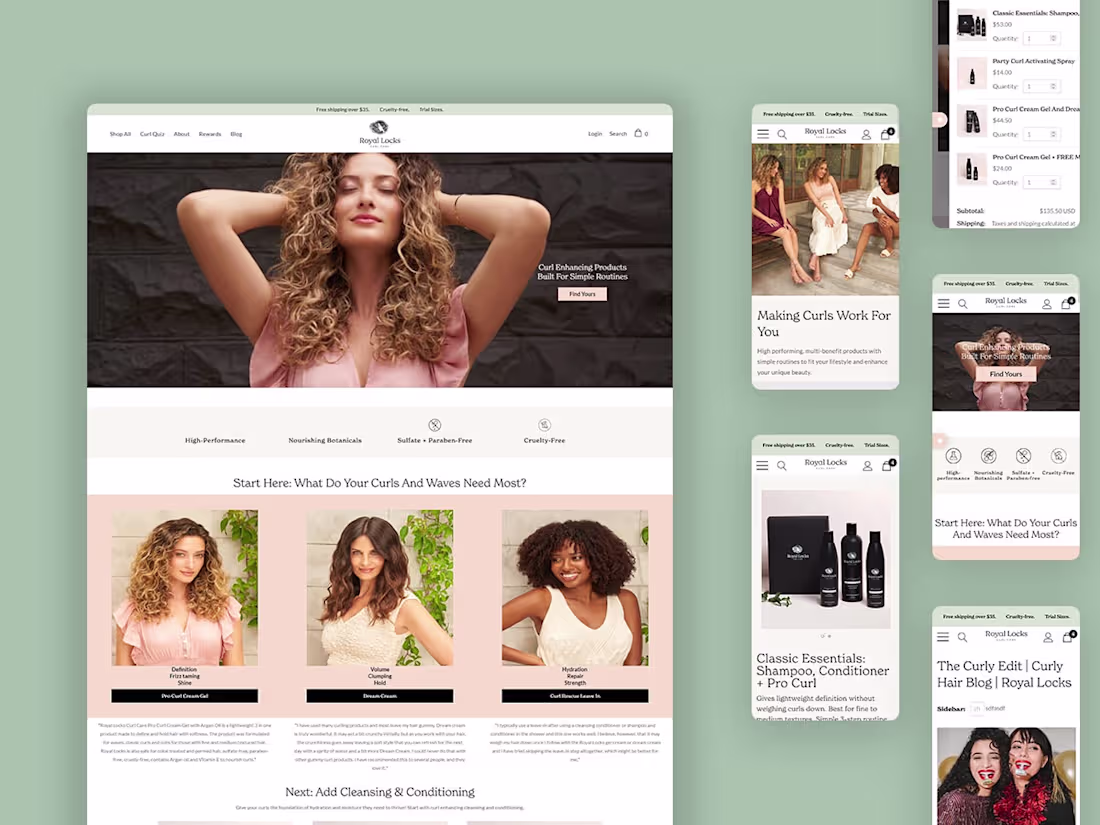
Task: Open the Login link in the header
Action: tap(595, 133)
